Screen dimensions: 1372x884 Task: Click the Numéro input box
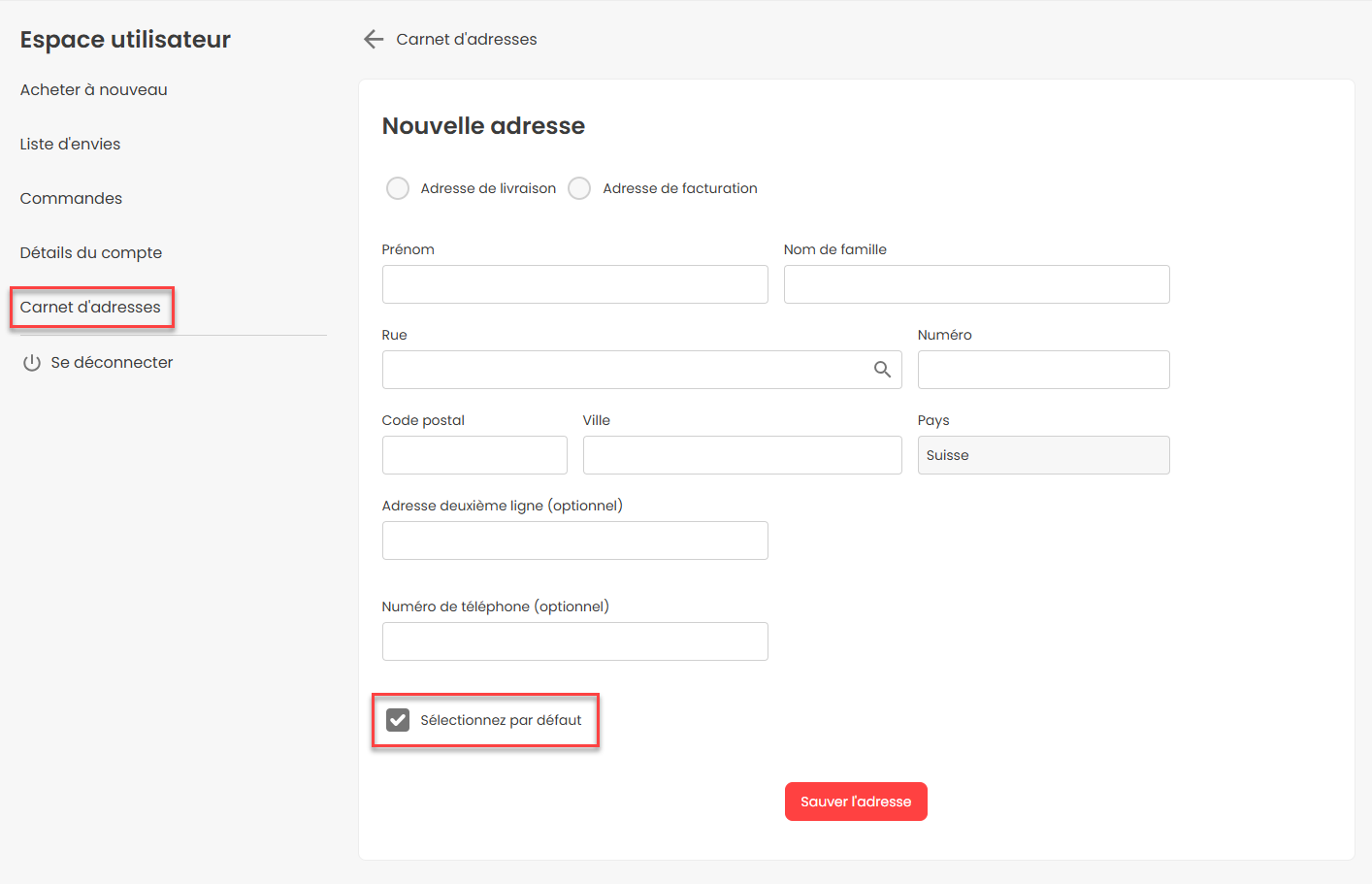tap(1043, 370)
